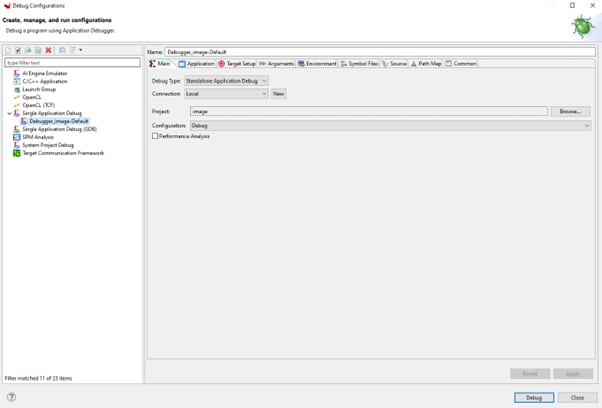Click the New launch configuration icon
The height and width of the screenshot is (408, 602).
(8, 50)
